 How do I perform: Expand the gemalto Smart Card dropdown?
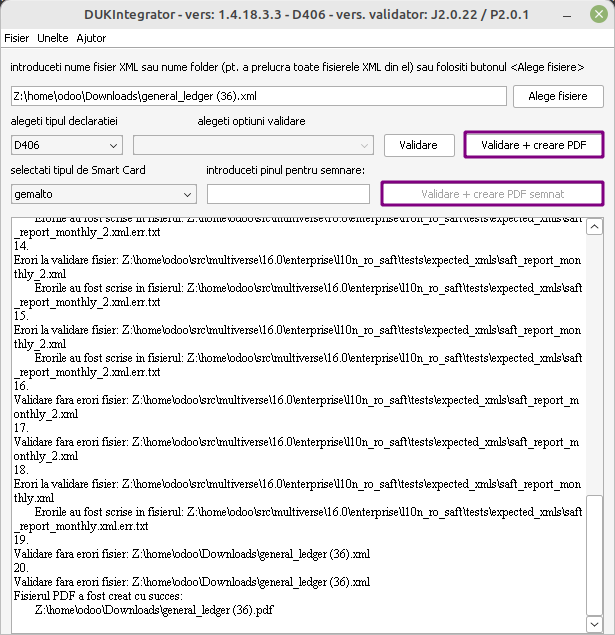click(x=104, y=193)
